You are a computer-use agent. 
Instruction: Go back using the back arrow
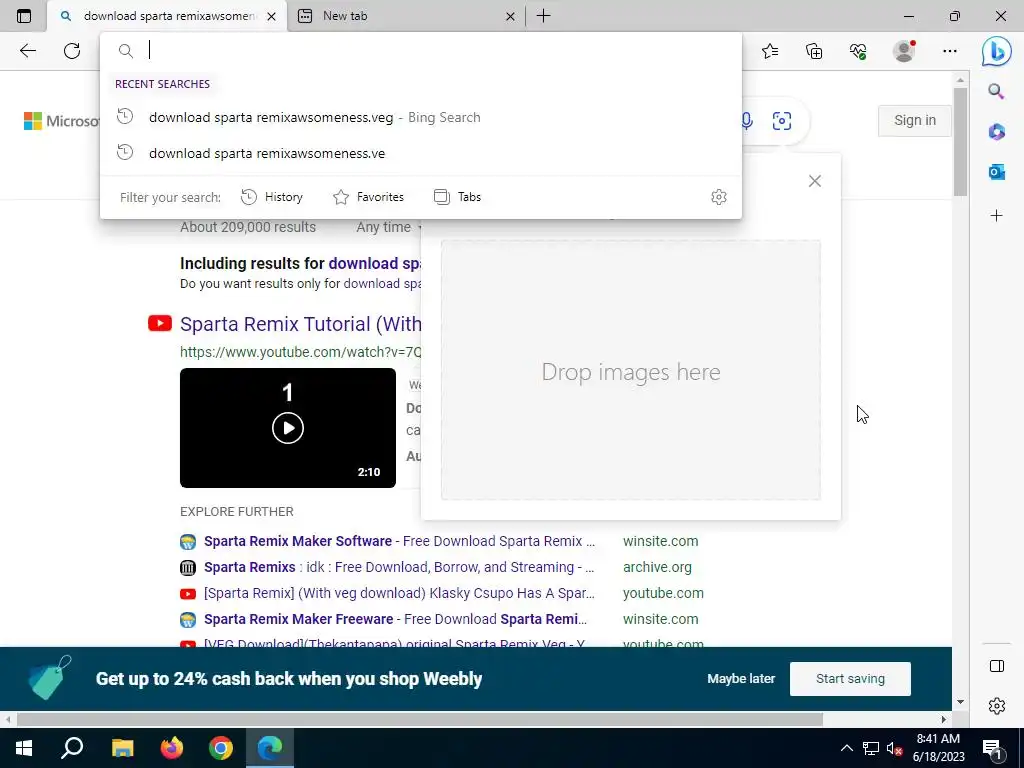click(27, 51)
